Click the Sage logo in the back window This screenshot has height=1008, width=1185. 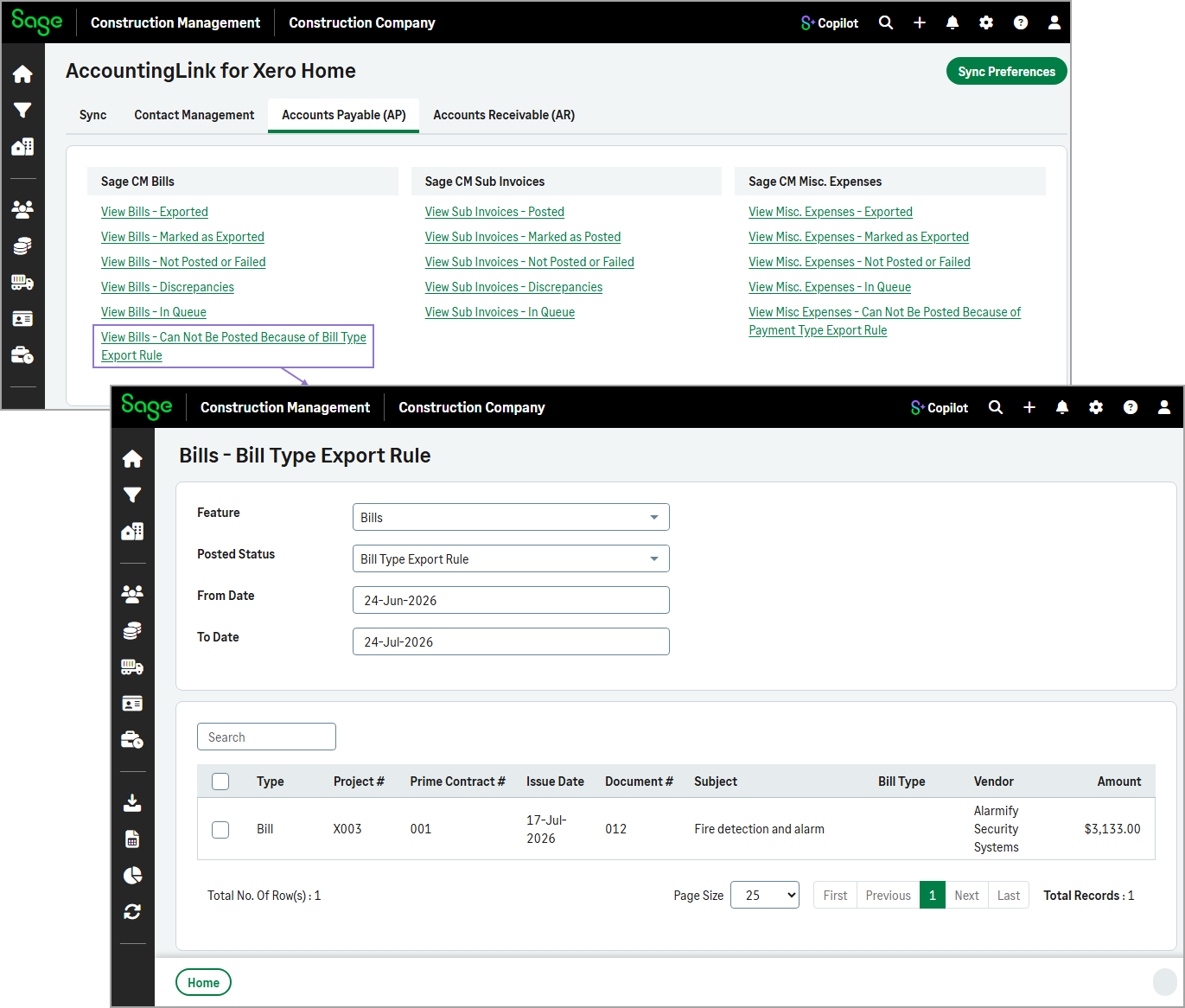tap(37, 22)
